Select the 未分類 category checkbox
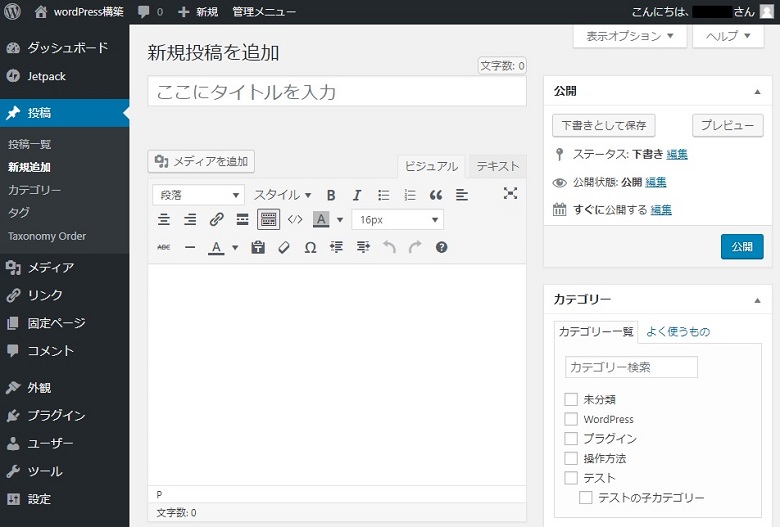The width and height of the screenshot is (780, 527). (571, 399)
